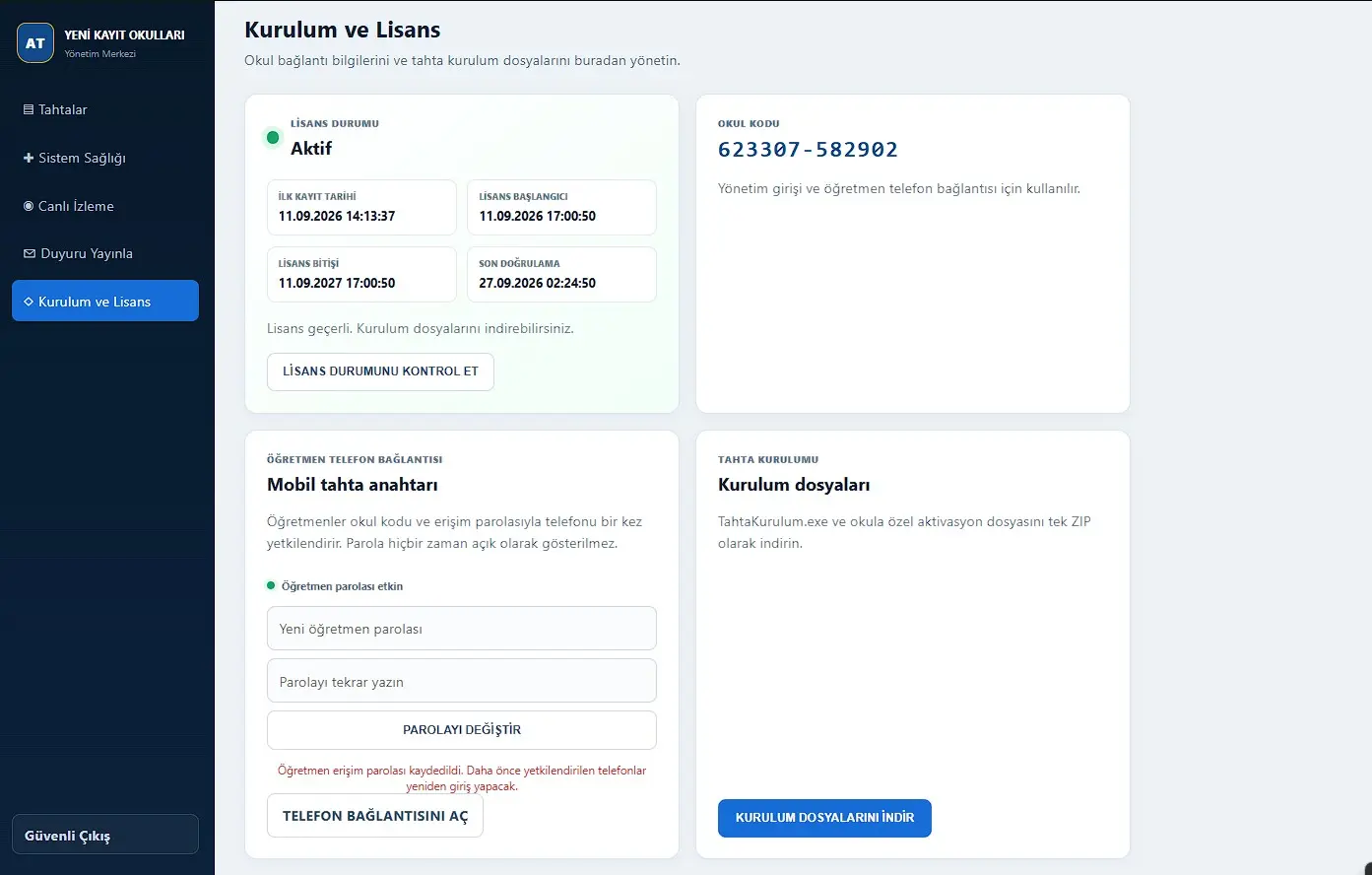Screen dimensions: 1372x875
Task: Click Telefon Bağlantısını Aç button
Action: [x=375, y=816]
